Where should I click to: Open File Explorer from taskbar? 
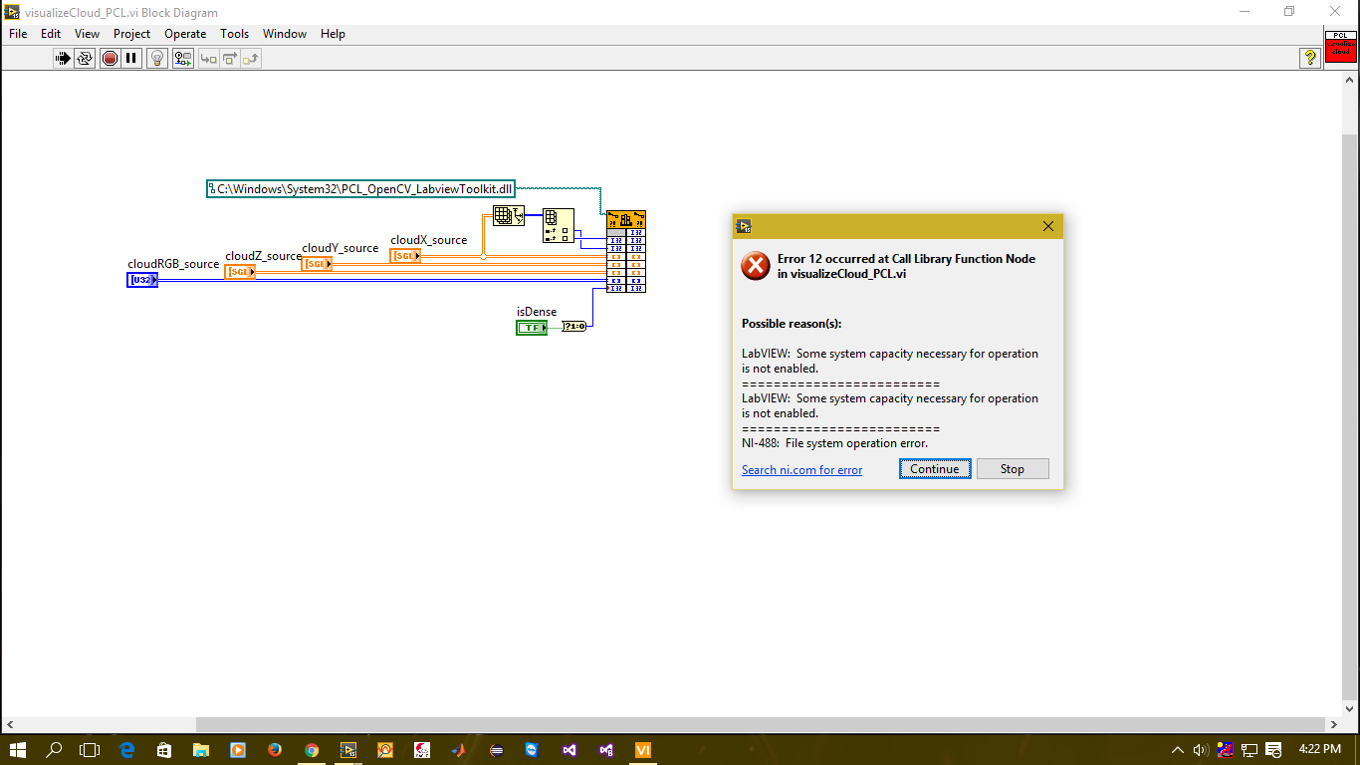tap(200, 749)
